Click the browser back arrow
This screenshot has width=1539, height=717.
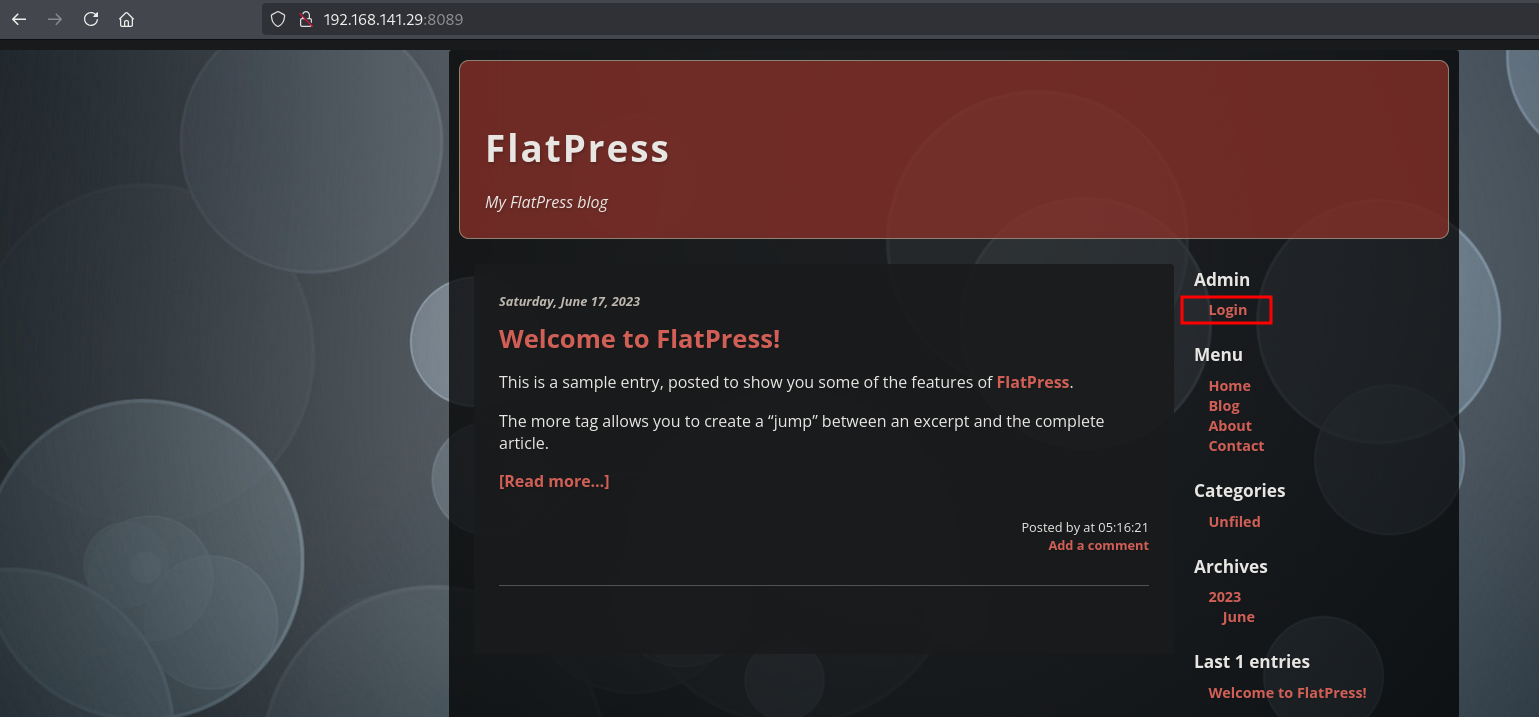coord(19,19)
